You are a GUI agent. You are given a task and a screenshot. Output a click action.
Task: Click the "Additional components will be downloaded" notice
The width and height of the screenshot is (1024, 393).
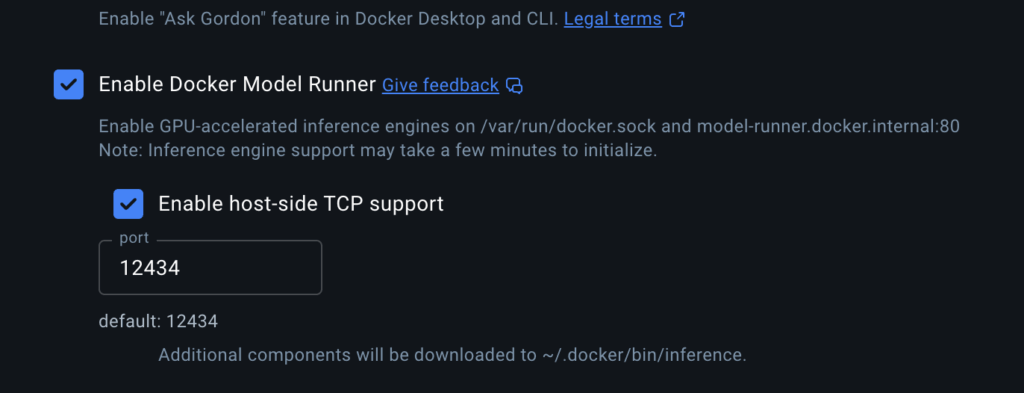452,355
